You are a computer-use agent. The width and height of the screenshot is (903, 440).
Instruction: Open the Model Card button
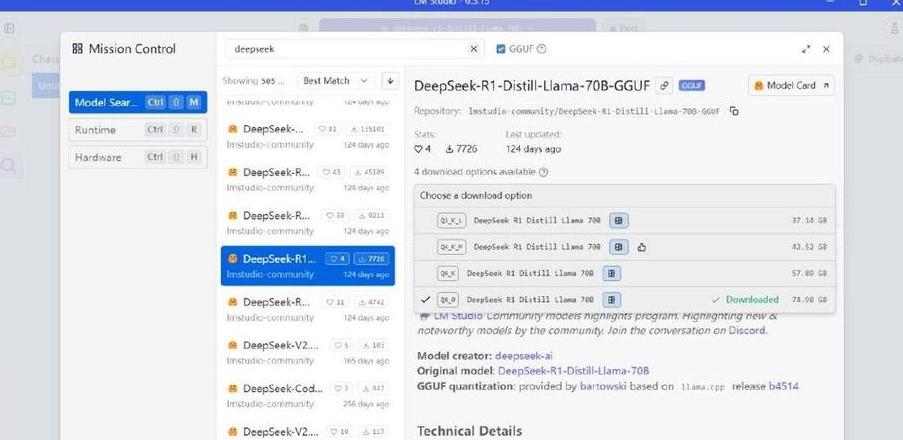click(791, 85)
